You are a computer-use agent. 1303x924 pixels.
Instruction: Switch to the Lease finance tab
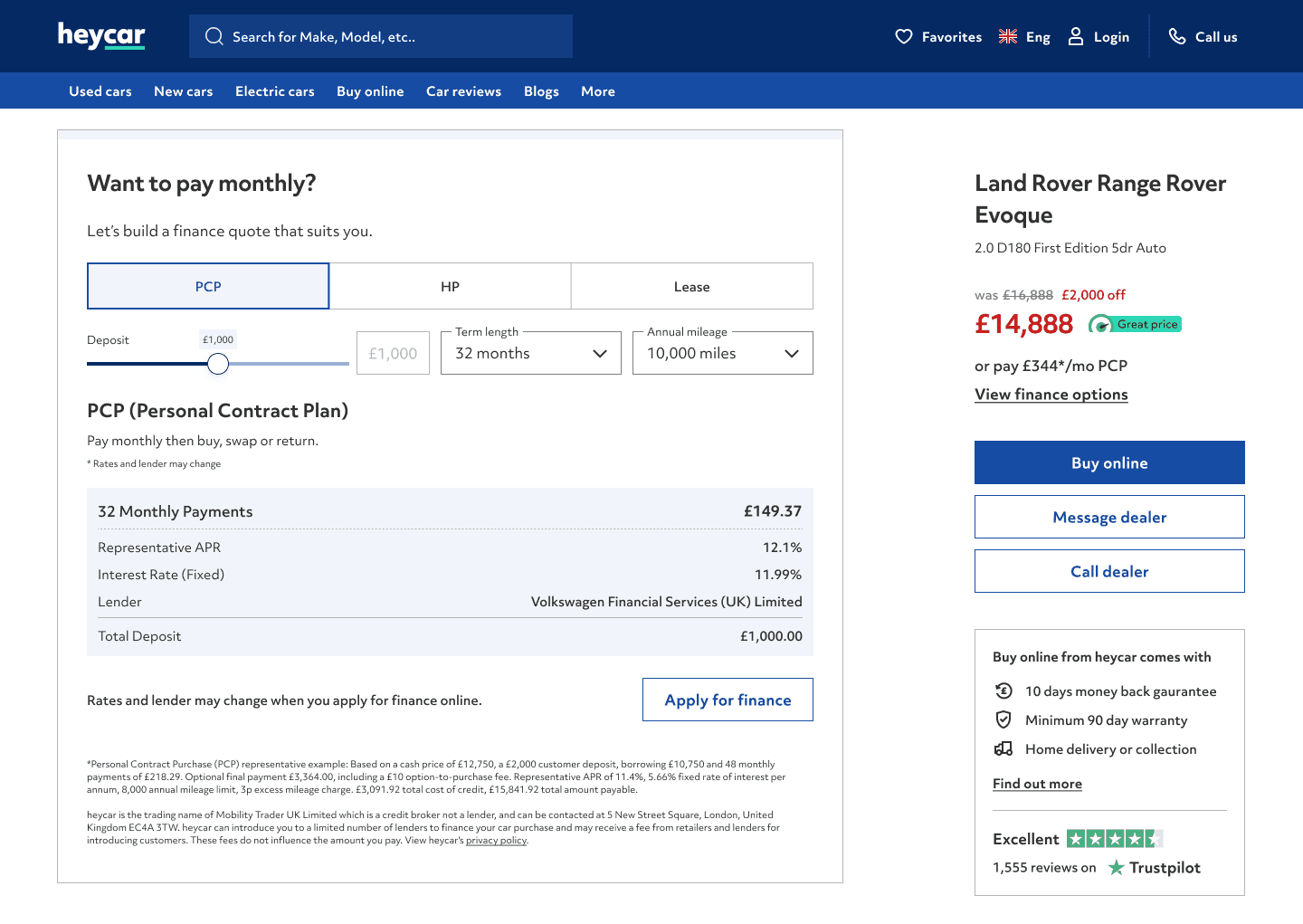(x=692, y=286)
